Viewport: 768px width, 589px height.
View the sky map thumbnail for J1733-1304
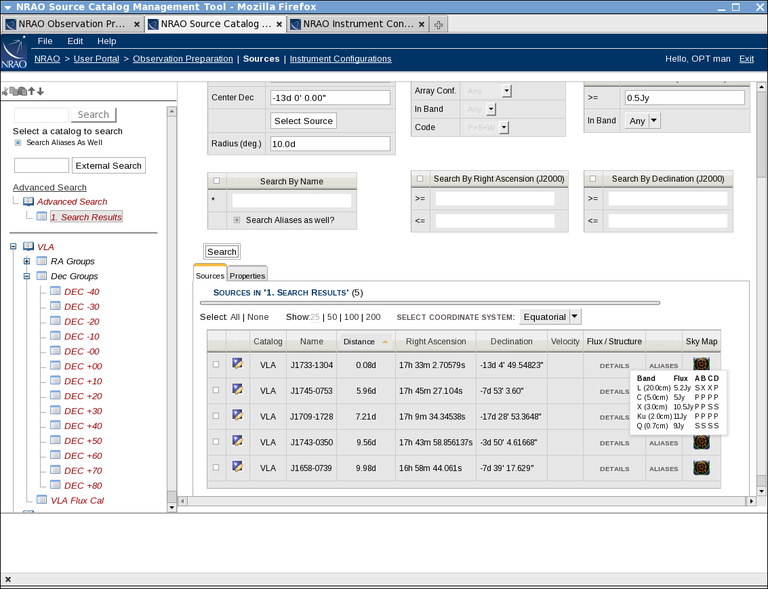pos(702,364)
